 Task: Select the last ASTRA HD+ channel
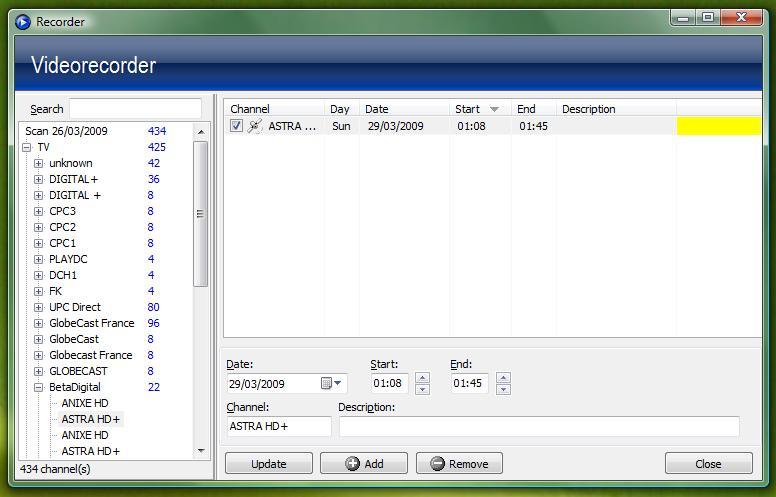(x=91, y=451)
